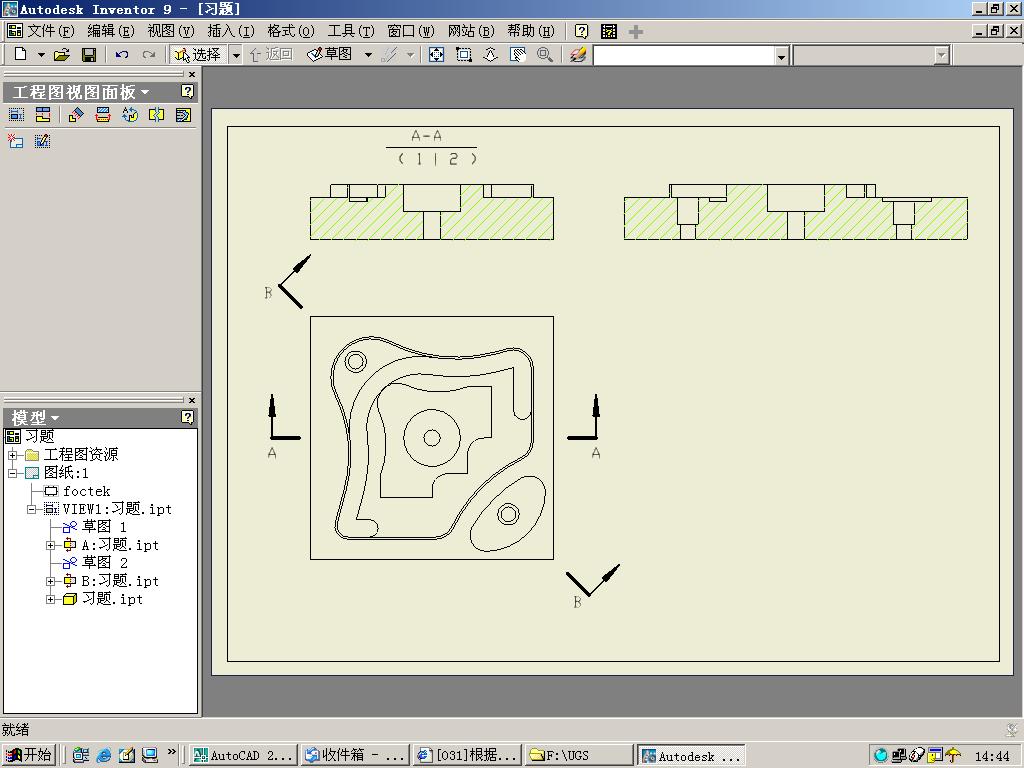This screenshot has width=1024, height=768.
Task: Click the help question icon in the menu bar
Action: tap(581, 31)
